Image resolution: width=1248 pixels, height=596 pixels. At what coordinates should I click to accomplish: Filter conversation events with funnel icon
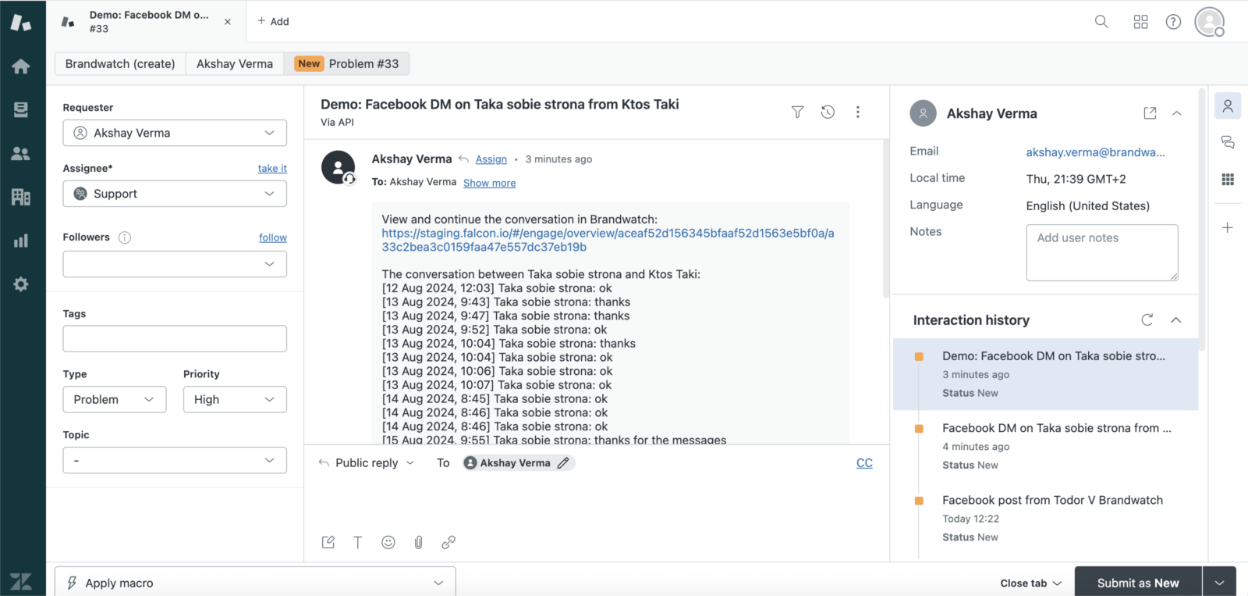click(797, 112)
